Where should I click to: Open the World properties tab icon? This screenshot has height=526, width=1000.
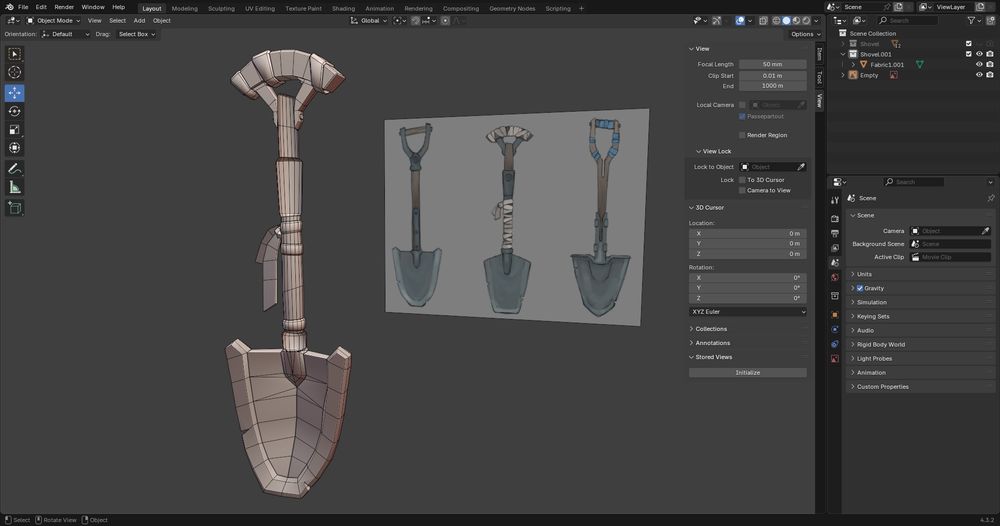(x=835, y=277)
